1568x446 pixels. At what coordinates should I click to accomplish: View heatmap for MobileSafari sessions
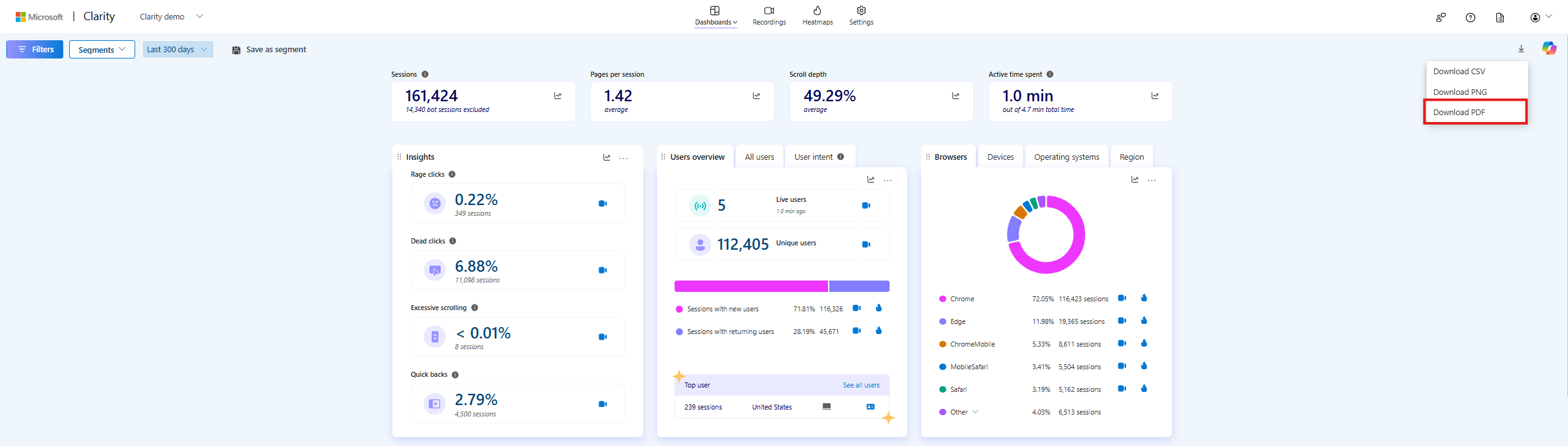(x=1144, y=365)
